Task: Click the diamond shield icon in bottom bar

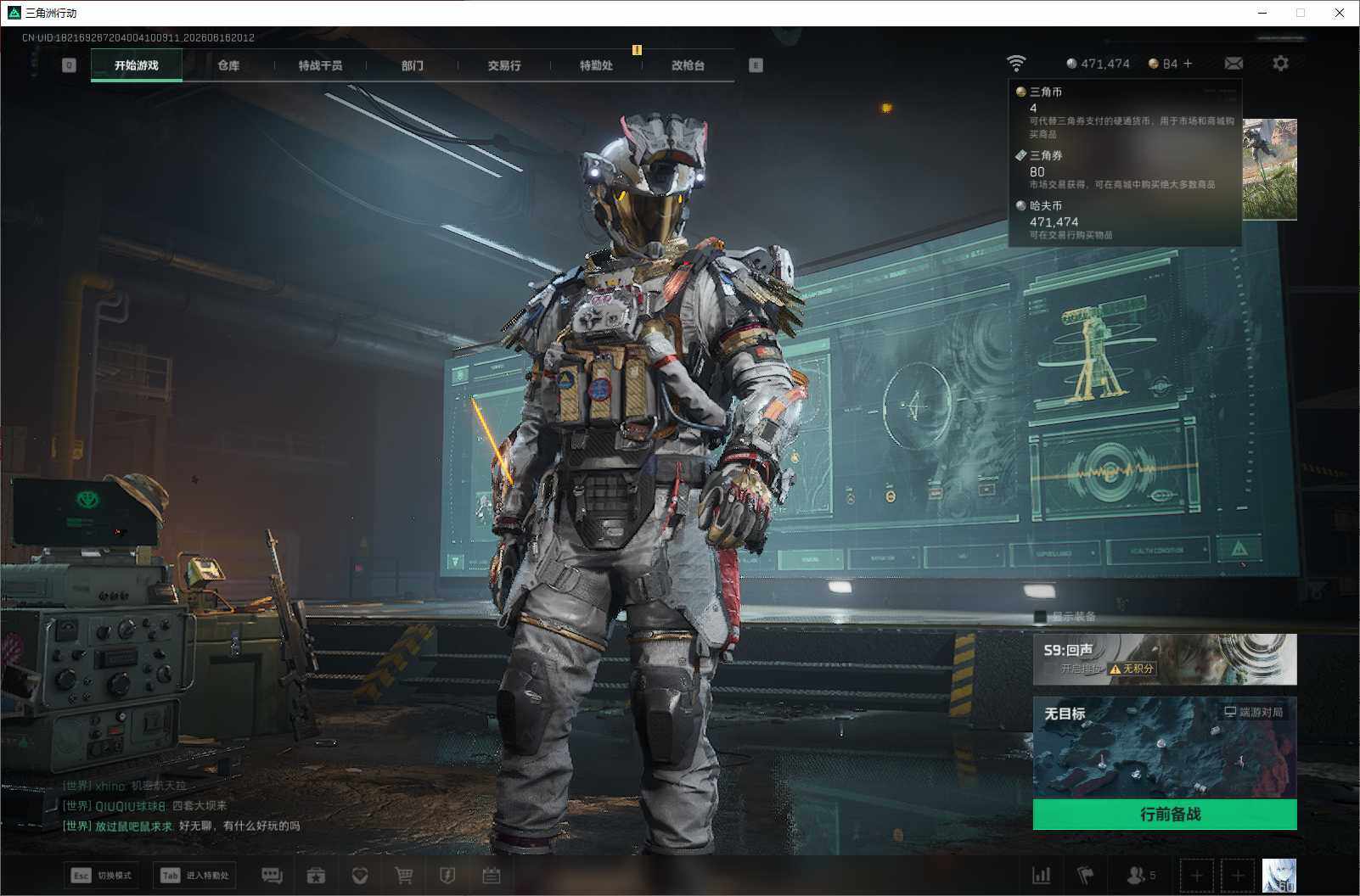Action: click(x=360, y=876)
